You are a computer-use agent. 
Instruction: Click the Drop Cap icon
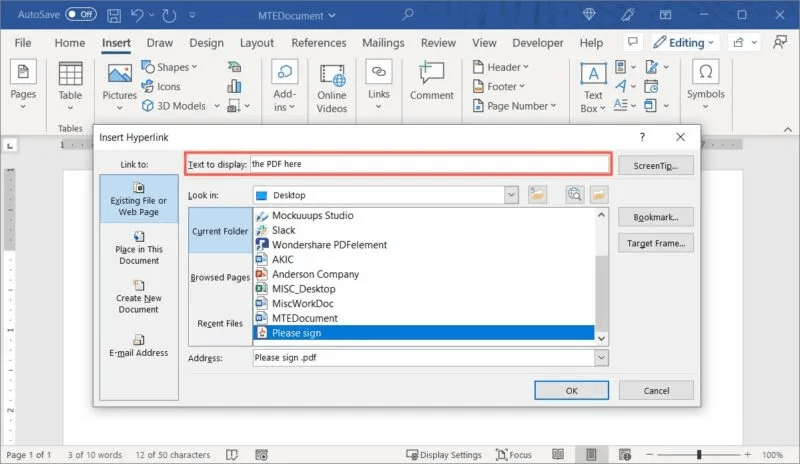(620, 105)
